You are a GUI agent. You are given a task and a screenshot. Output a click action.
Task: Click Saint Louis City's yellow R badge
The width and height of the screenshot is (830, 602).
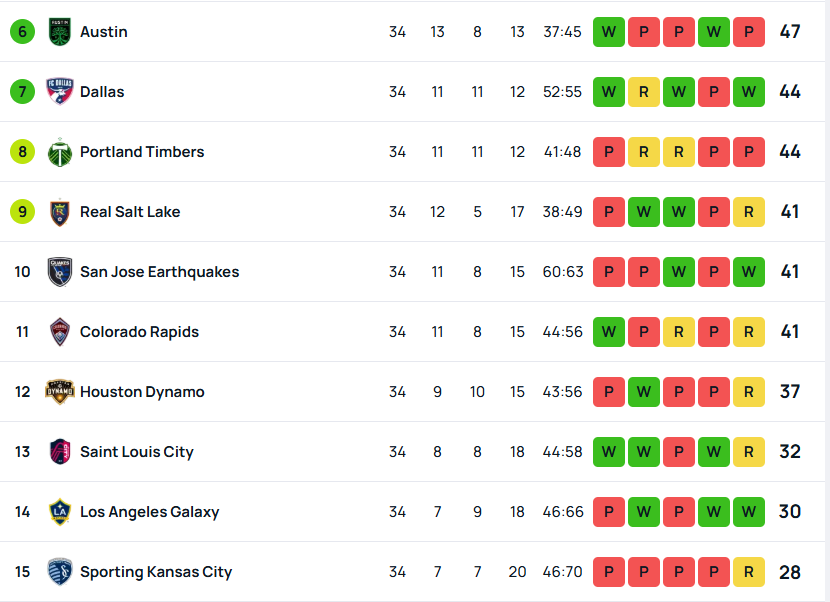748,452
